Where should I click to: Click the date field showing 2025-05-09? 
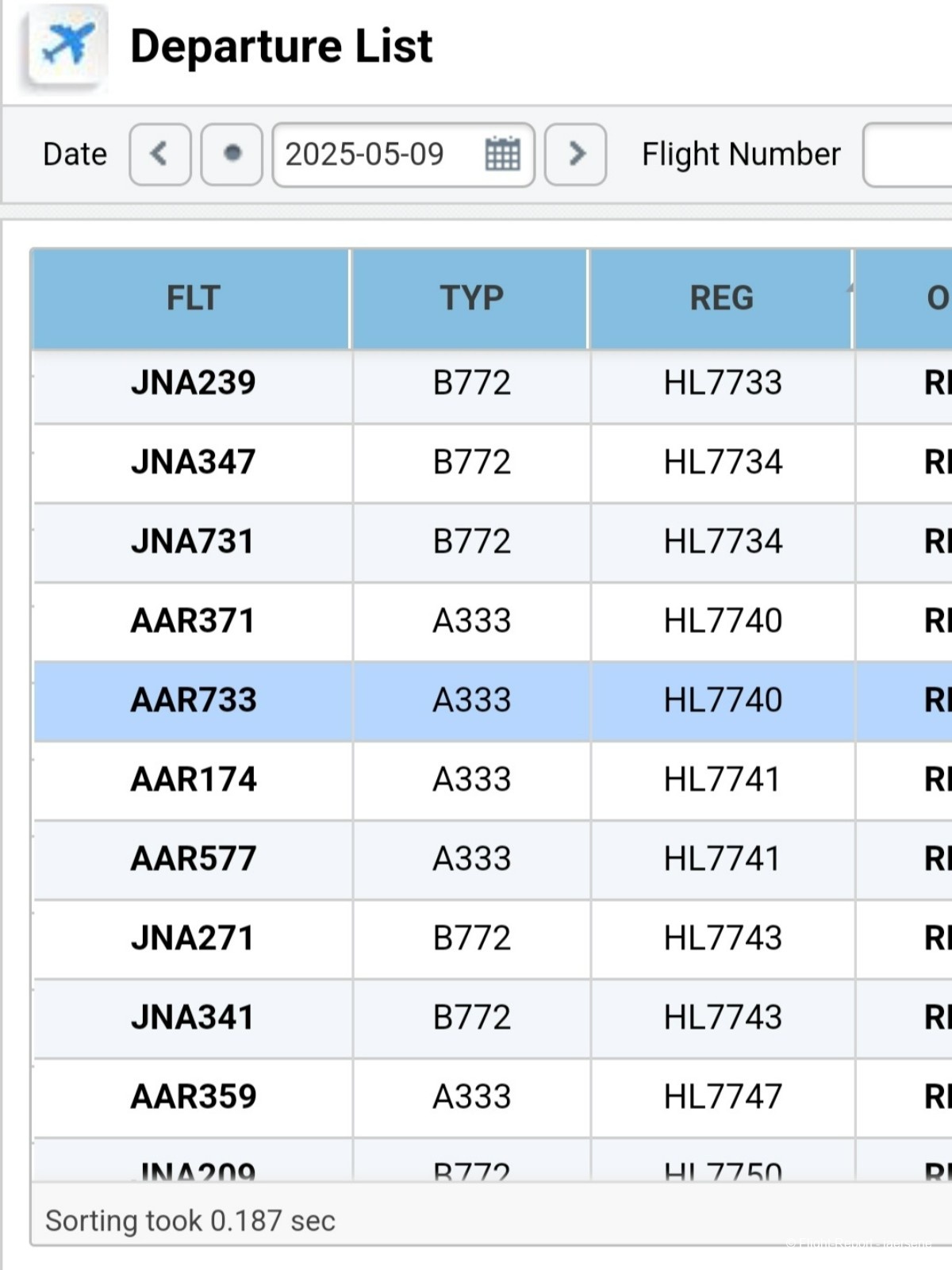point(373,154)
